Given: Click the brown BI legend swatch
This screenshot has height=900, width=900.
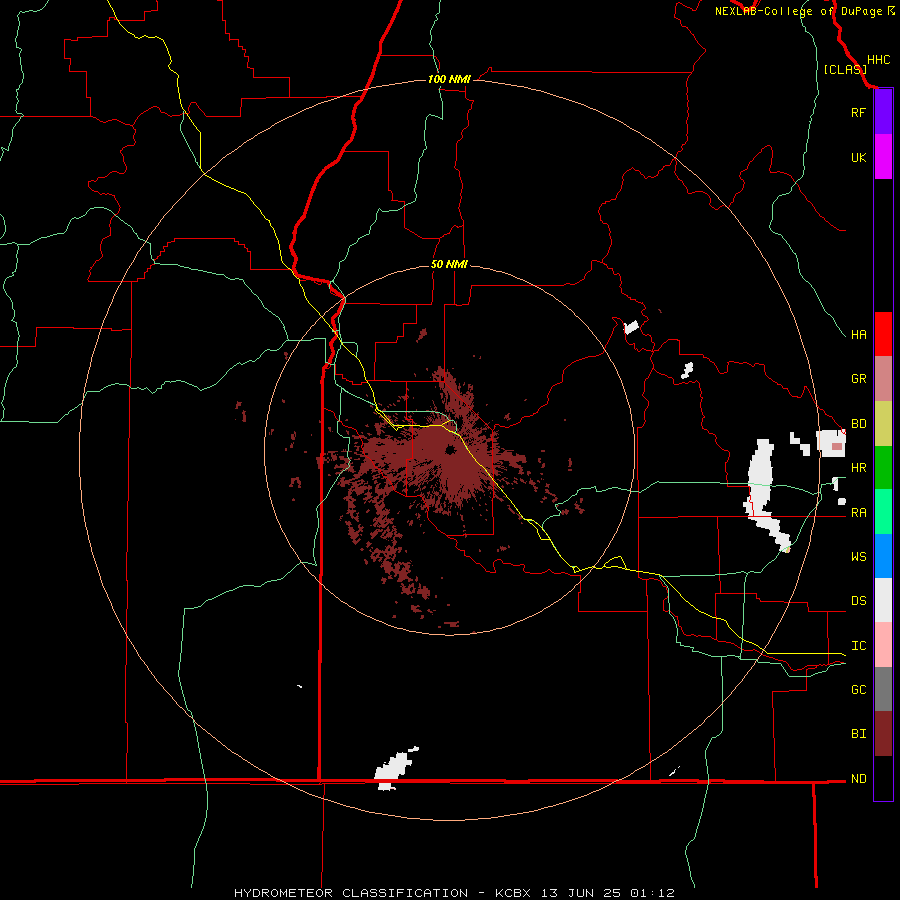Looking at the screenshot, I should [x=883, y=734].
